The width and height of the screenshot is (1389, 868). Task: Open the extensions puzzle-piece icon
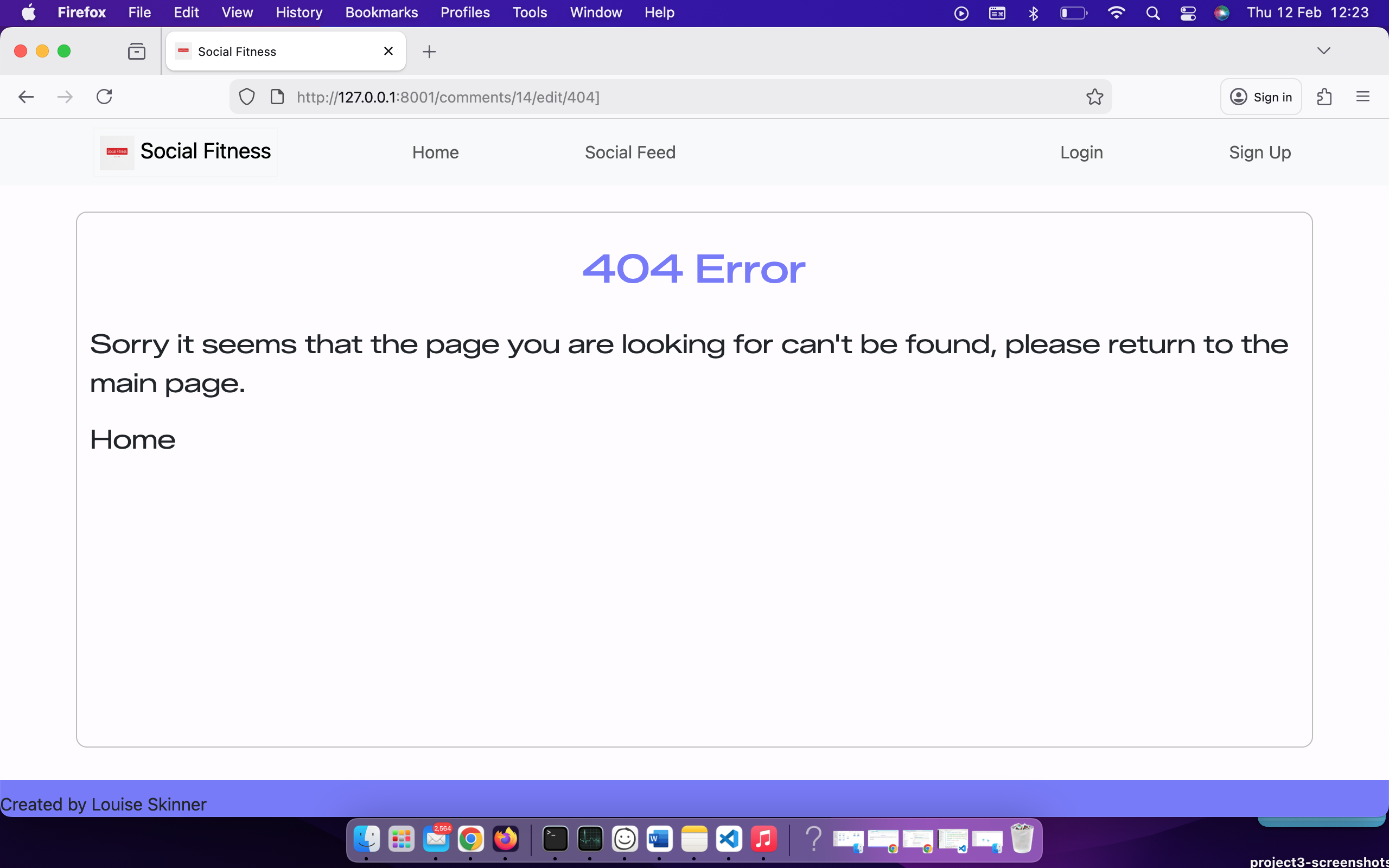(x=1325, y=97)
